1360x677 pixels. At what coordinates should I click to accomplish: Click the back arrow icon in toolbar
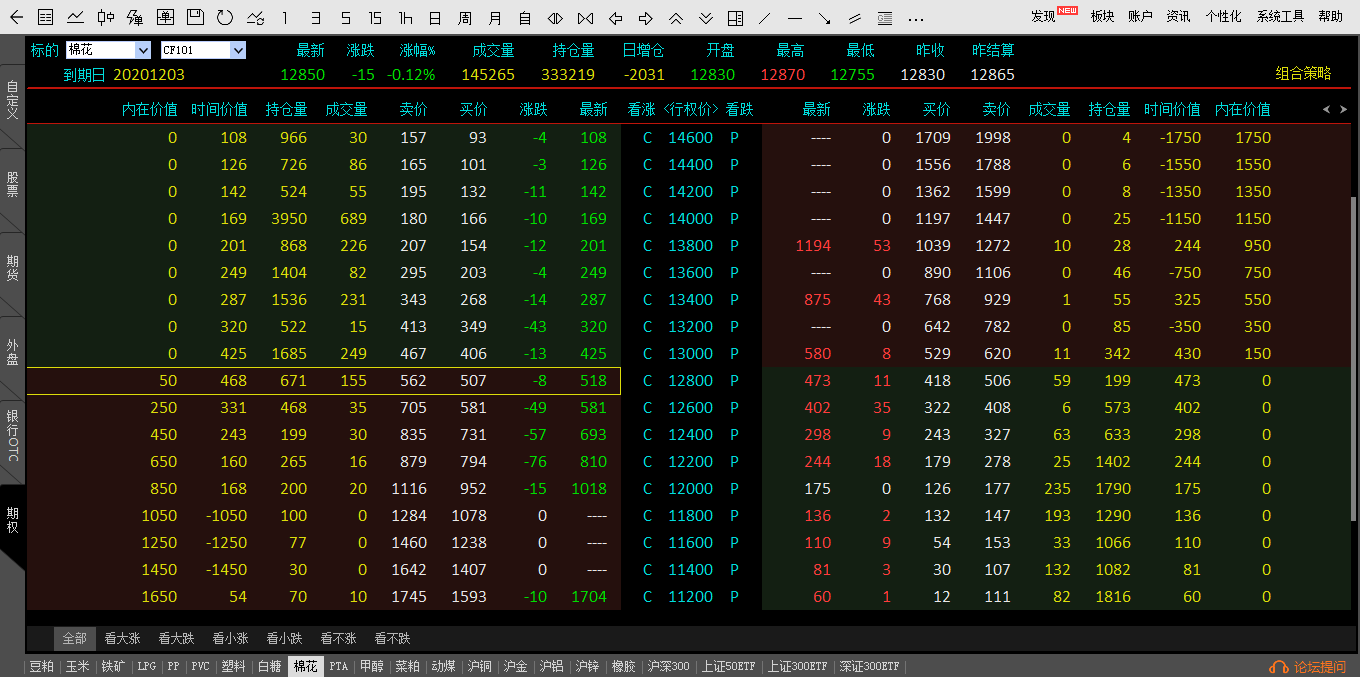coord(16,17)
